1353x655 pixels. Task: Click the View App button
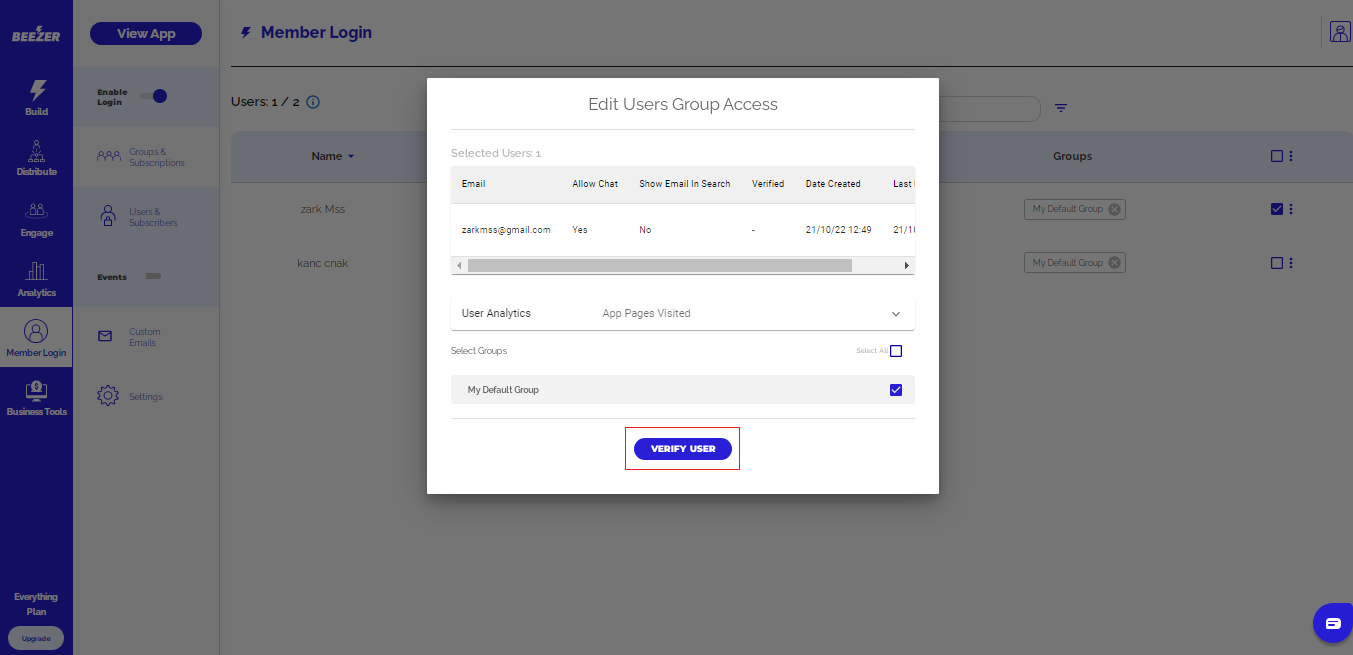click(146, 33)
